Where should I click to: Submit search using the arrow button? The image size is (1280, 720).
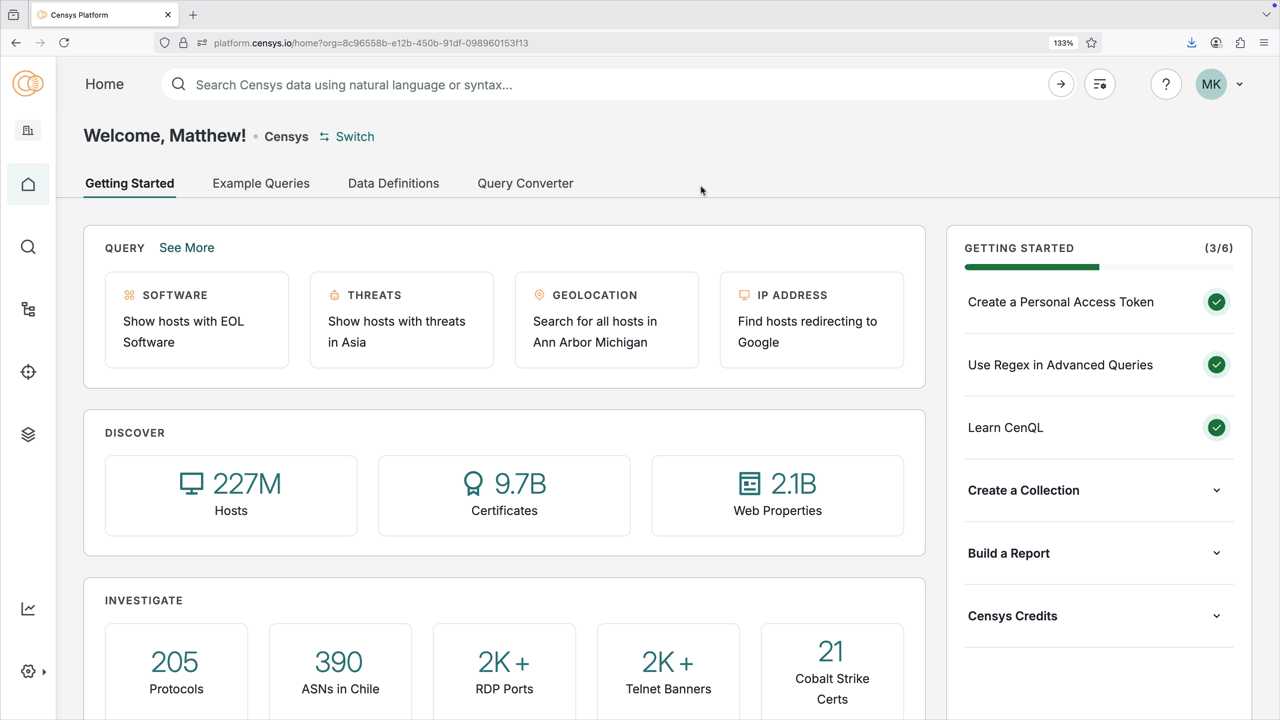point(1061,85)
